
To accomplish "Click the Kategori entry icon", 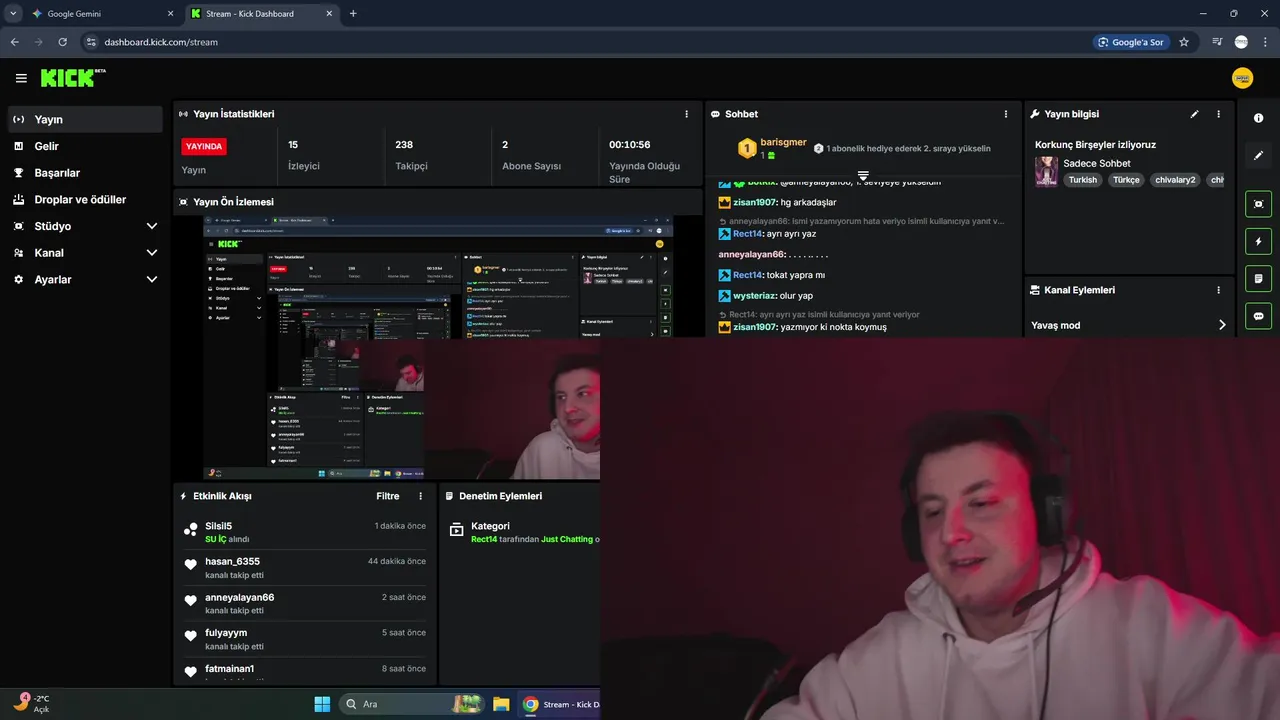I will pyautogui.click(x=456, y=529).
